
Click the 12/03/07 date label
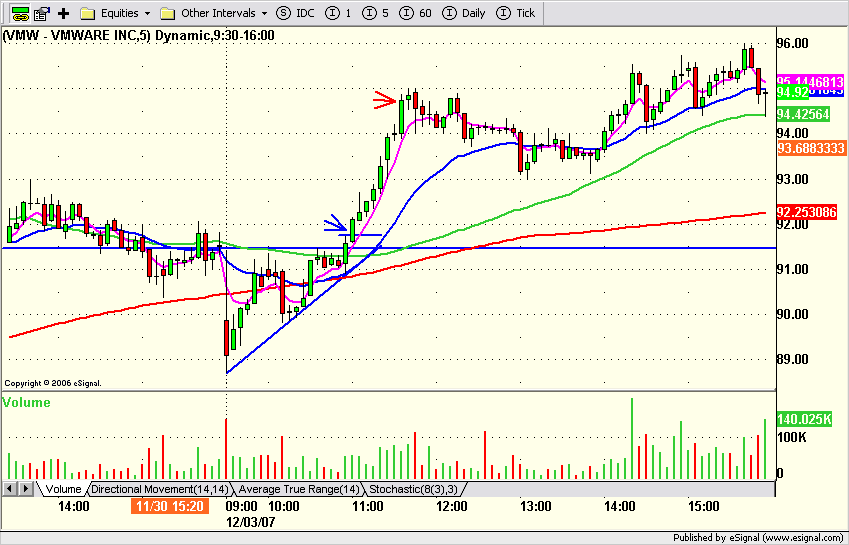click(250, 522)
